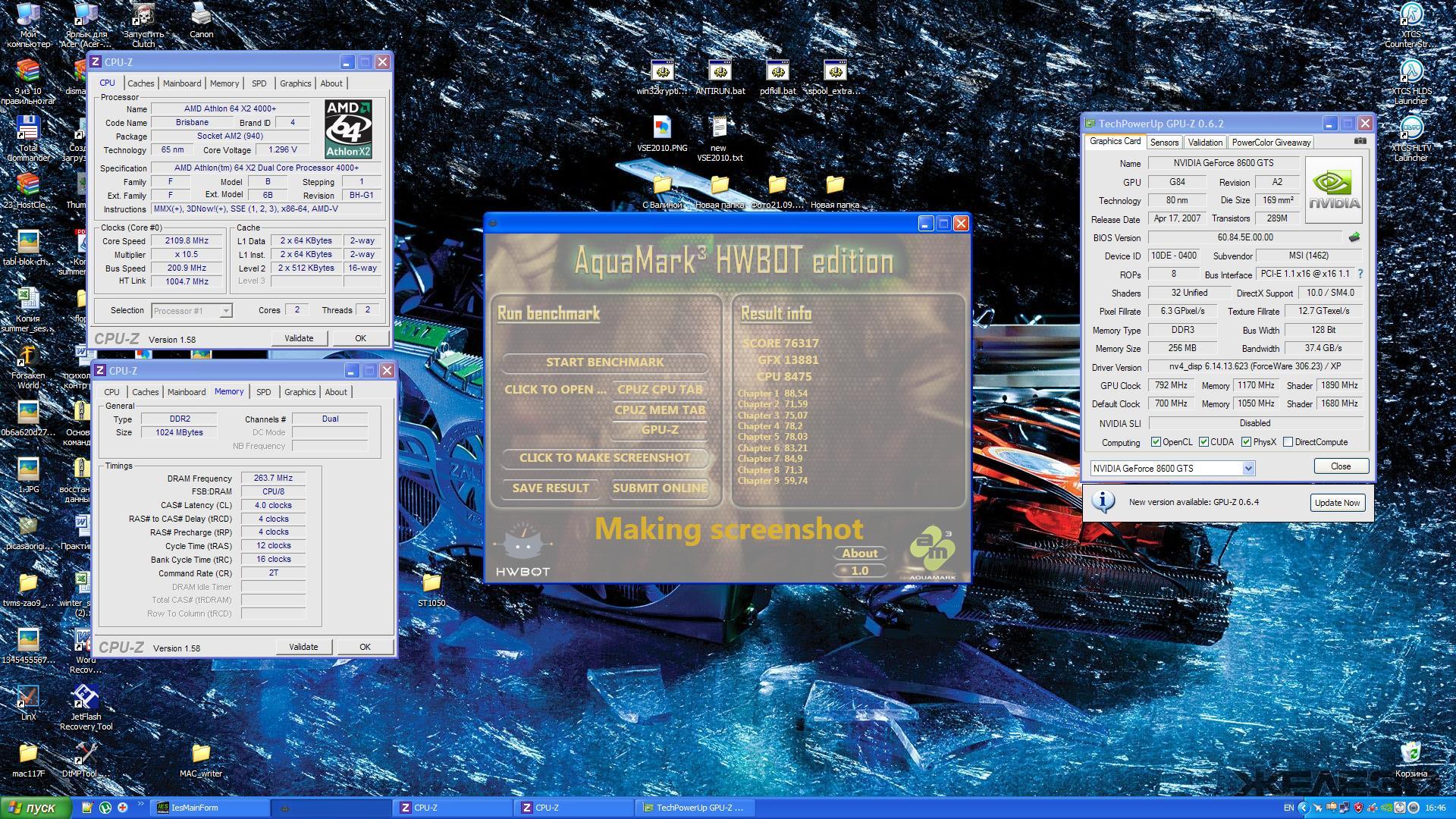Click CLICK TO MAKE SCREENSHOT button
This screenshot has width=1456, height=819.
click(604, 458)
